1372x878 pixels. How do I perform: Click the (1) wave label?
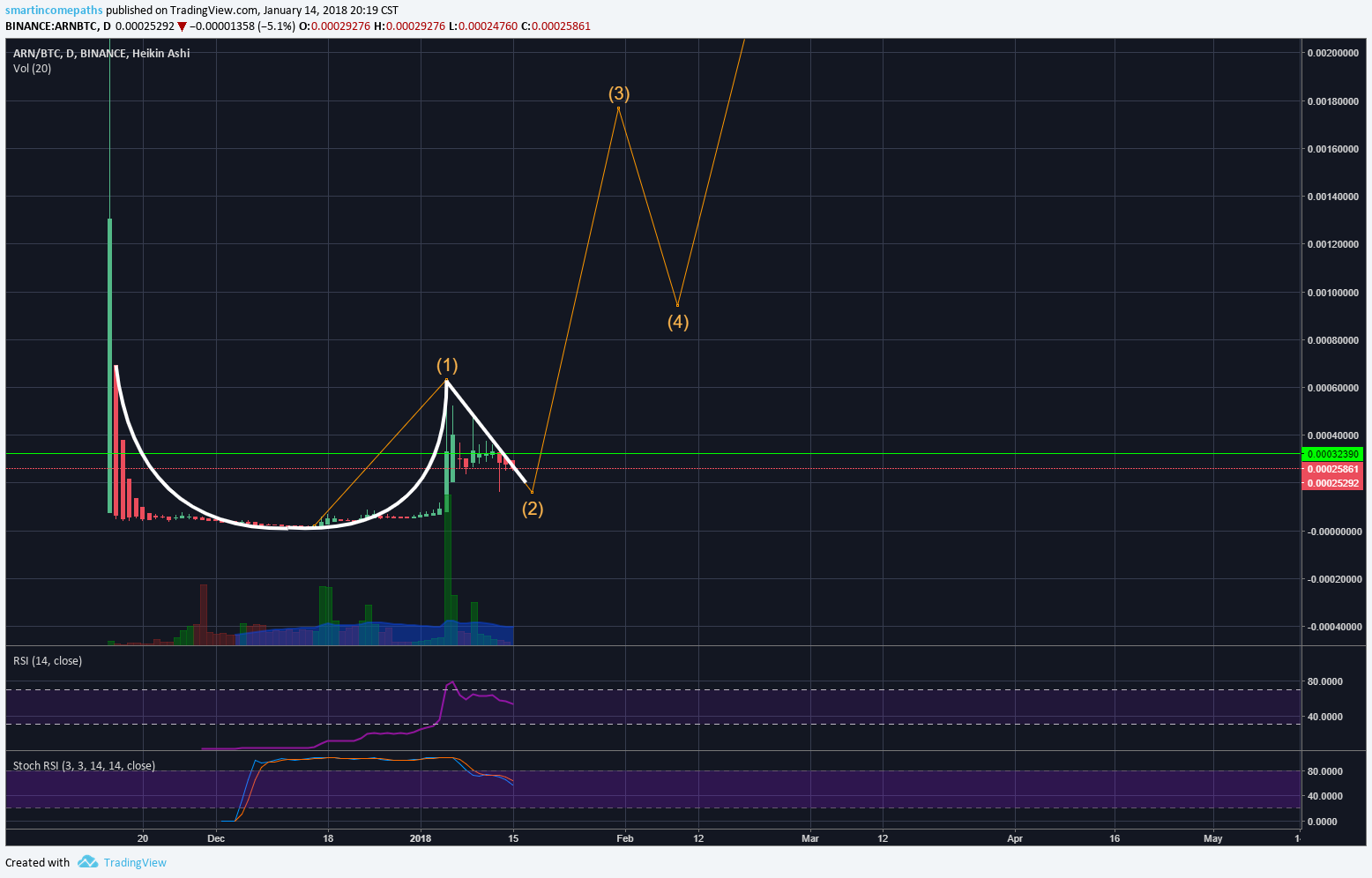(x=447, y=365)
